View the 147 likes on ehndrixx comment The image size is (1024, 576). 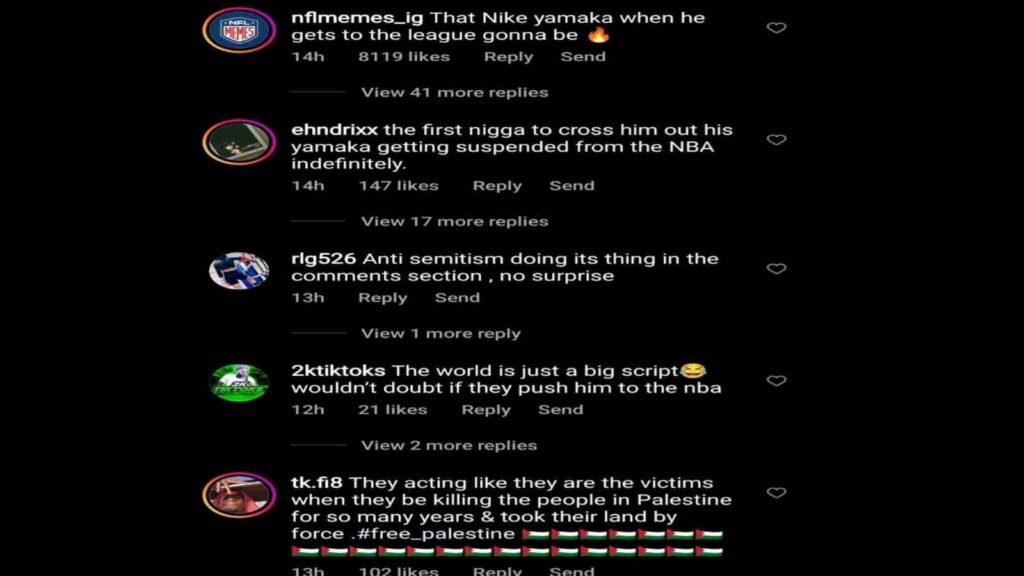(398, 185)
